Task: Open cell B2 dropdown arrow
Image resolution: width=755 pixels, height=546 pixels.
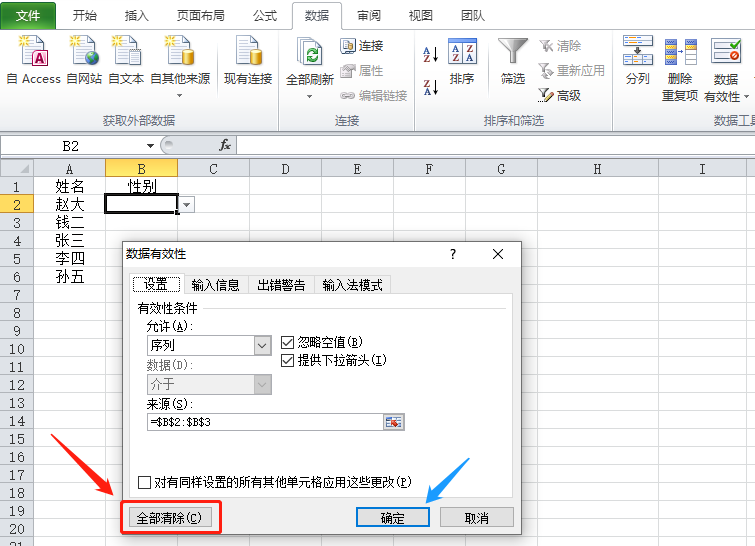Action: 187,205
